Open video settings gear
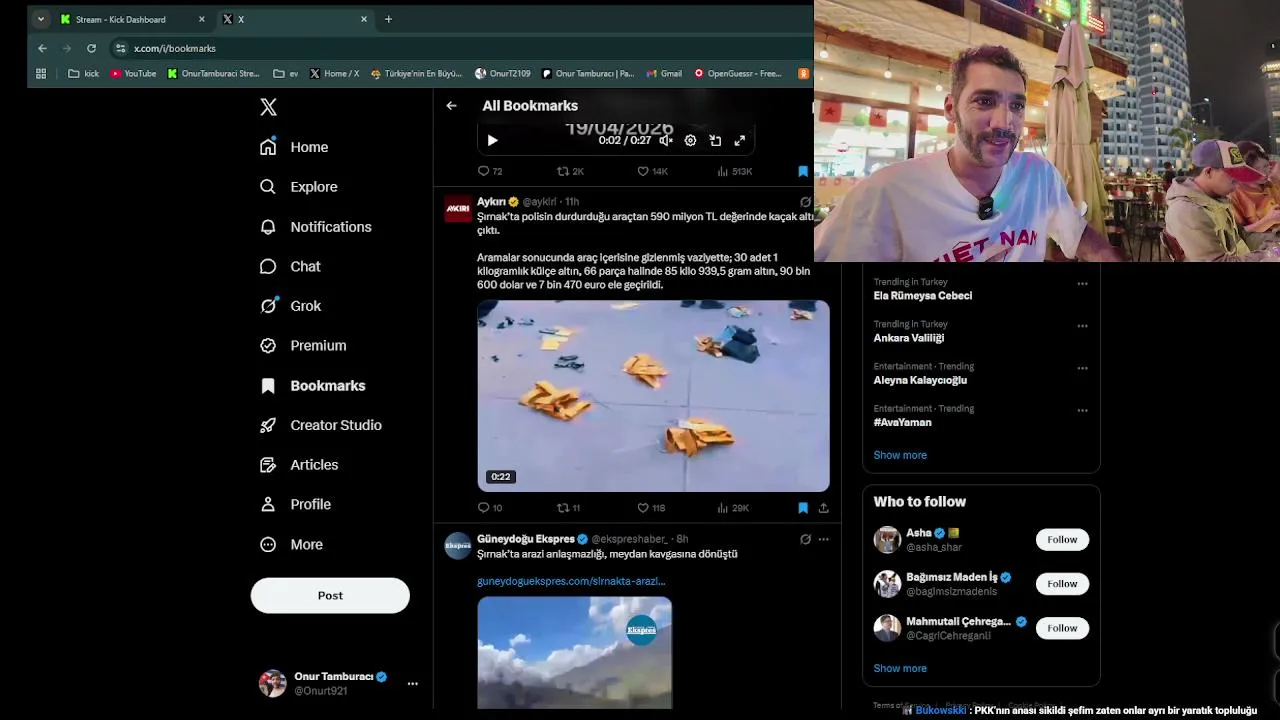Viewport: 1280px width, 720px height. pos(690,141)
